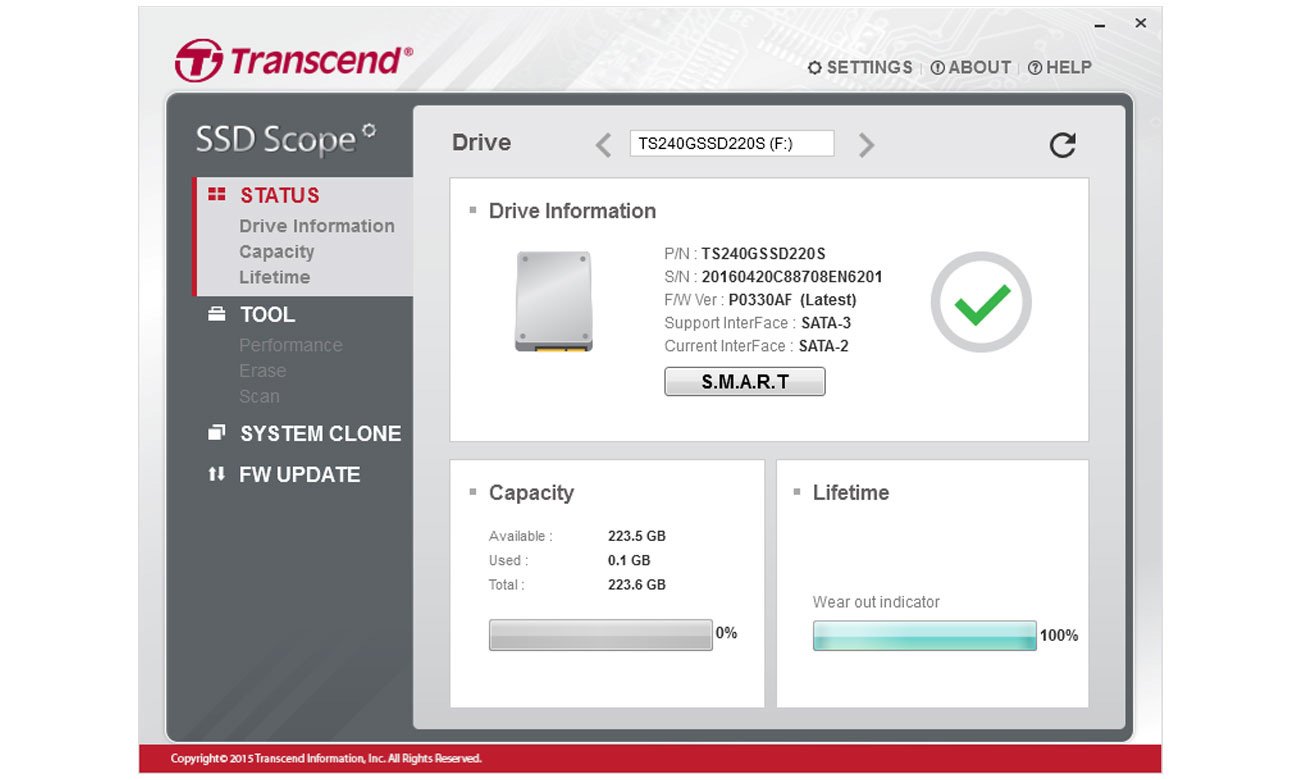The image size is (1300, 780).
Task: Click the SSD Scope title
Action: (x=285, y=139)
